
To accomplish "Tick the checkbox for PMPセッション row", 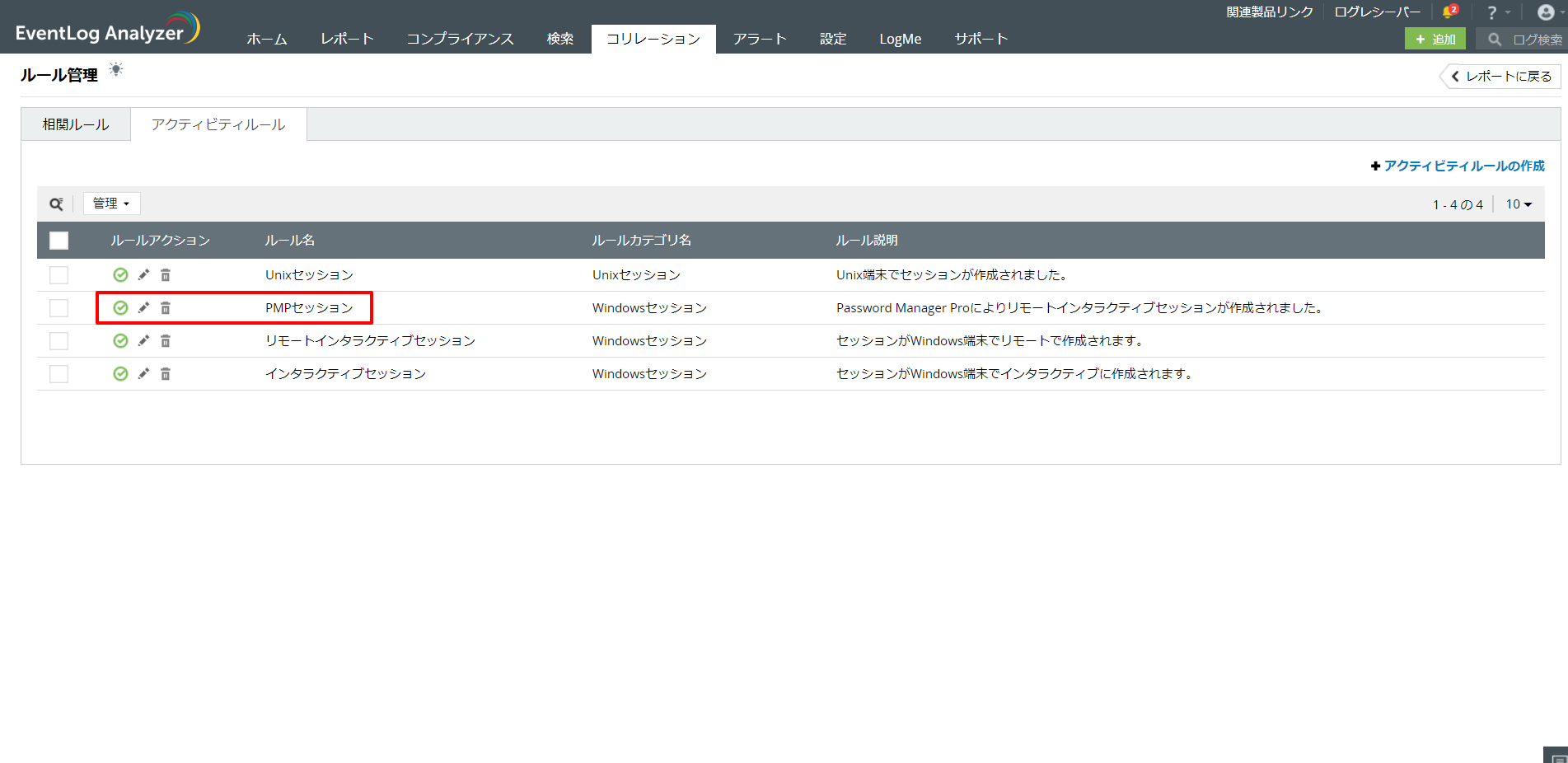I will point(59,308).
